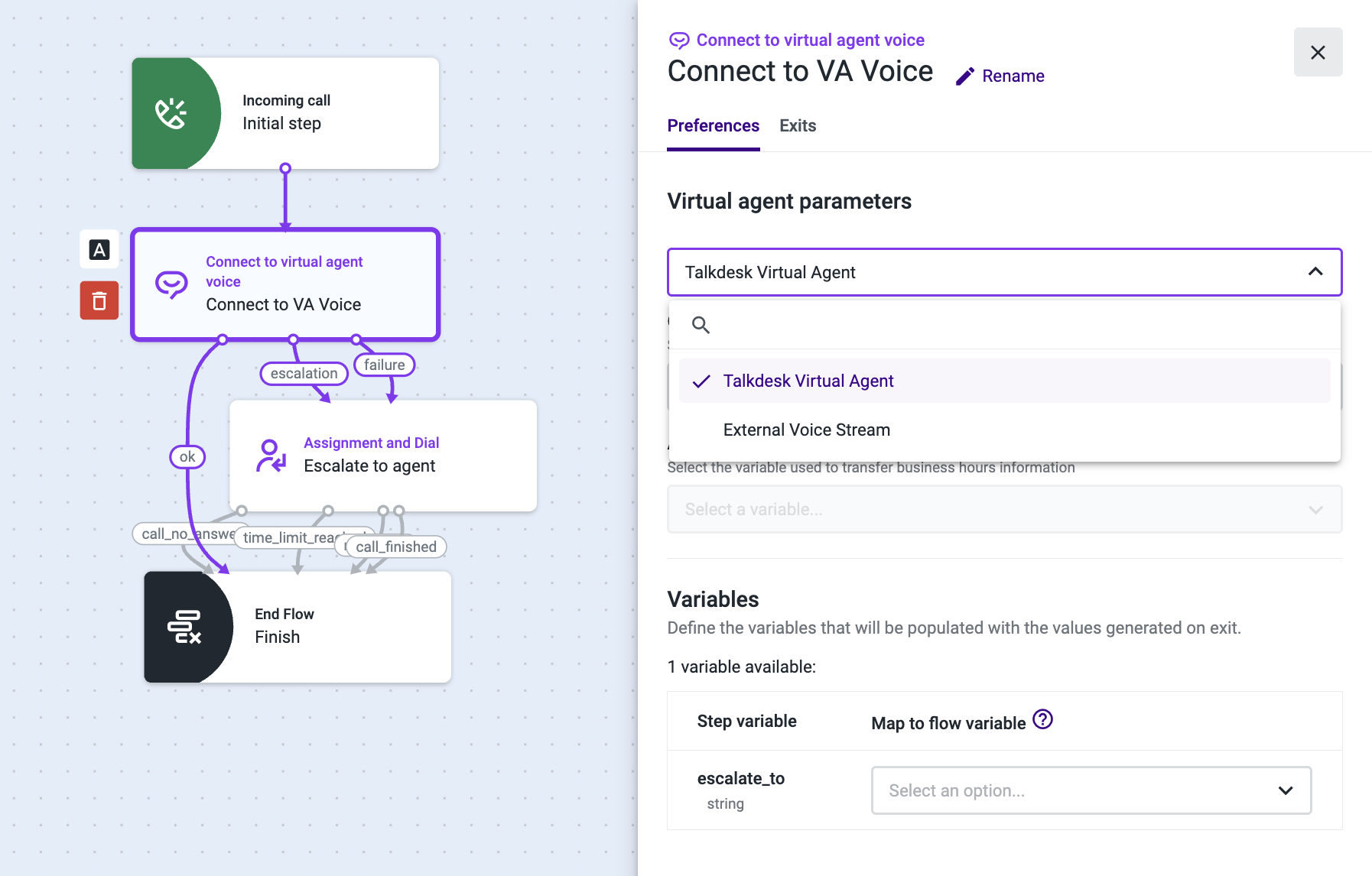Image resolution: width=1372 pixels, height=876 pixels.
Task: Click the annotation A icon beside the step
Action: (x=99, y=250)
